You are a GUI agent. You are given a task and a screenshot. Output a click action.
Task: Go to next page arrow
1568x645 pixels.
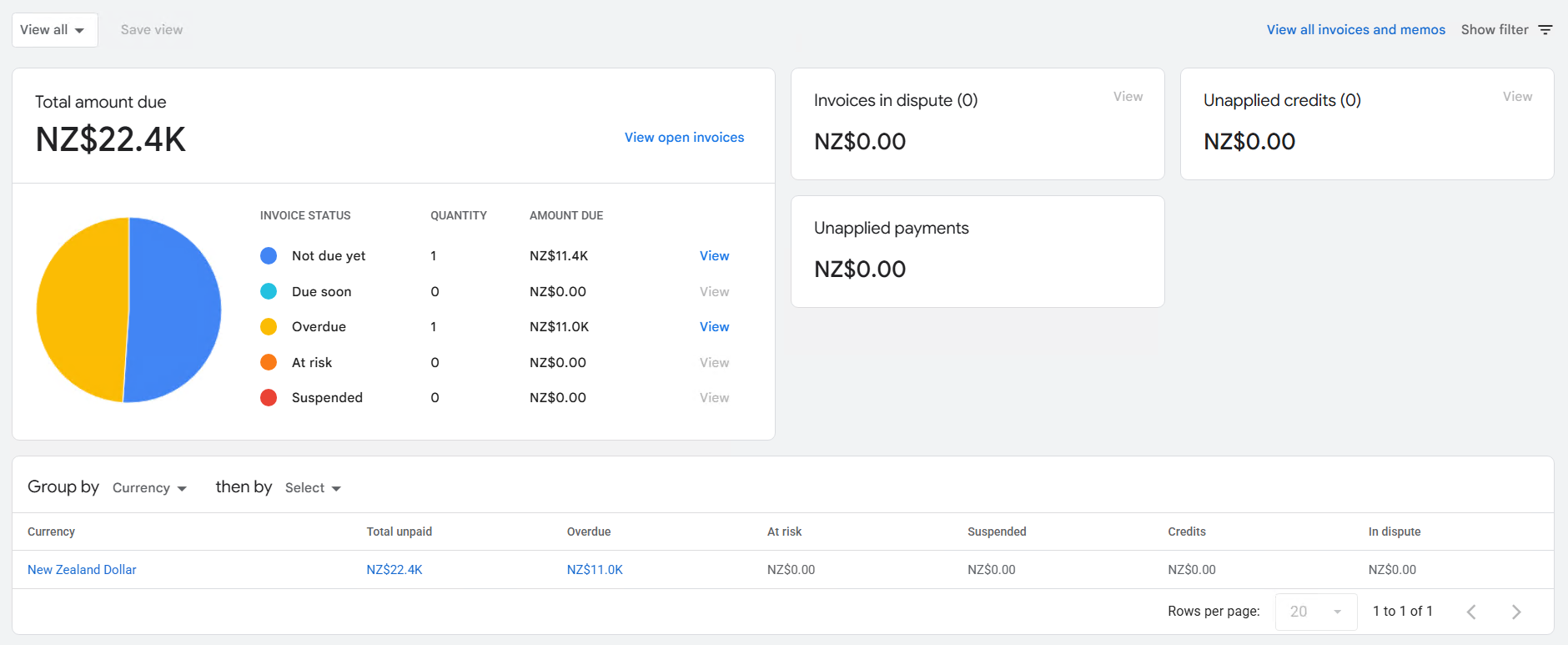1516,612
